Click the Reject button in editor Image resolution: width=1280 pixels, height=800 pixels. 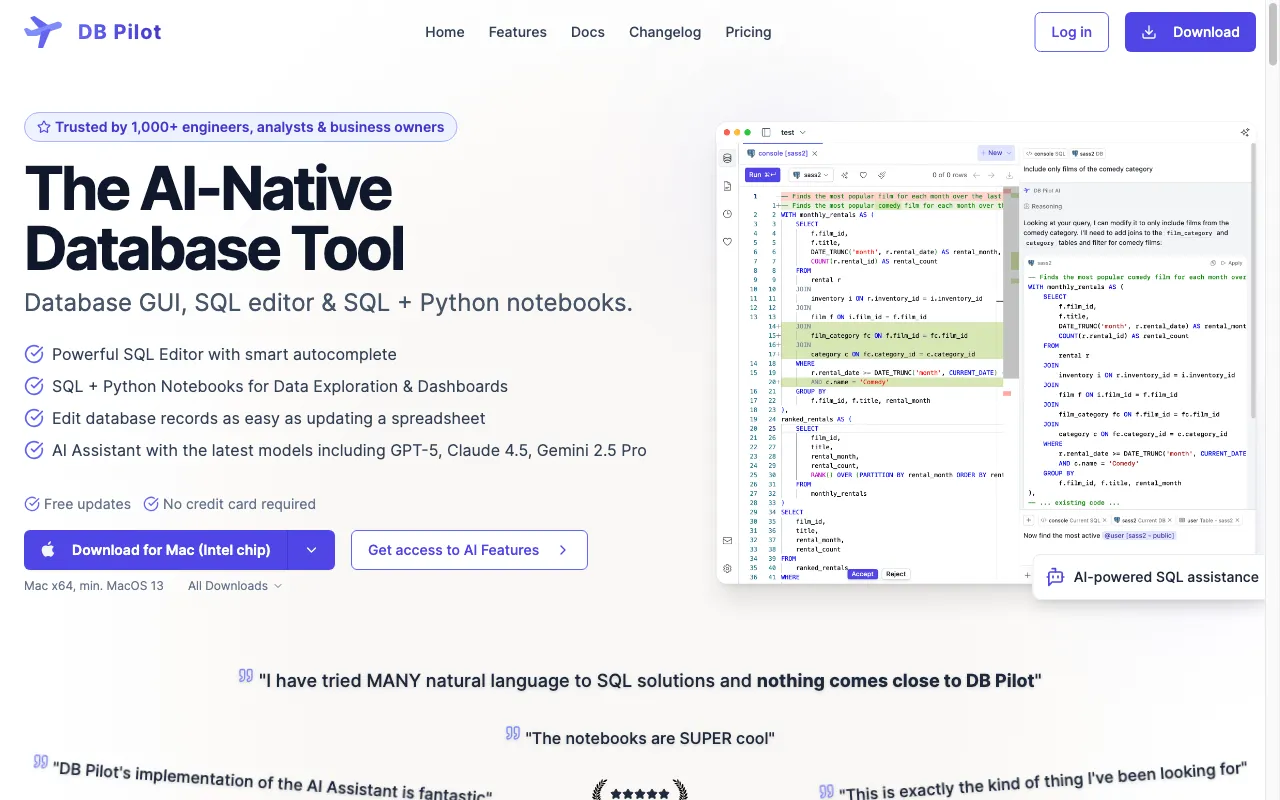(x=896, y=574)
